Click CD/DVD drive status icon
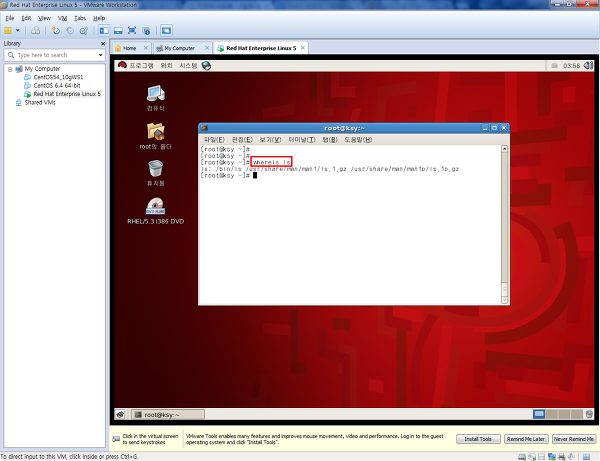The height and width of the screenshot is (461, 600). click(532, 457)
